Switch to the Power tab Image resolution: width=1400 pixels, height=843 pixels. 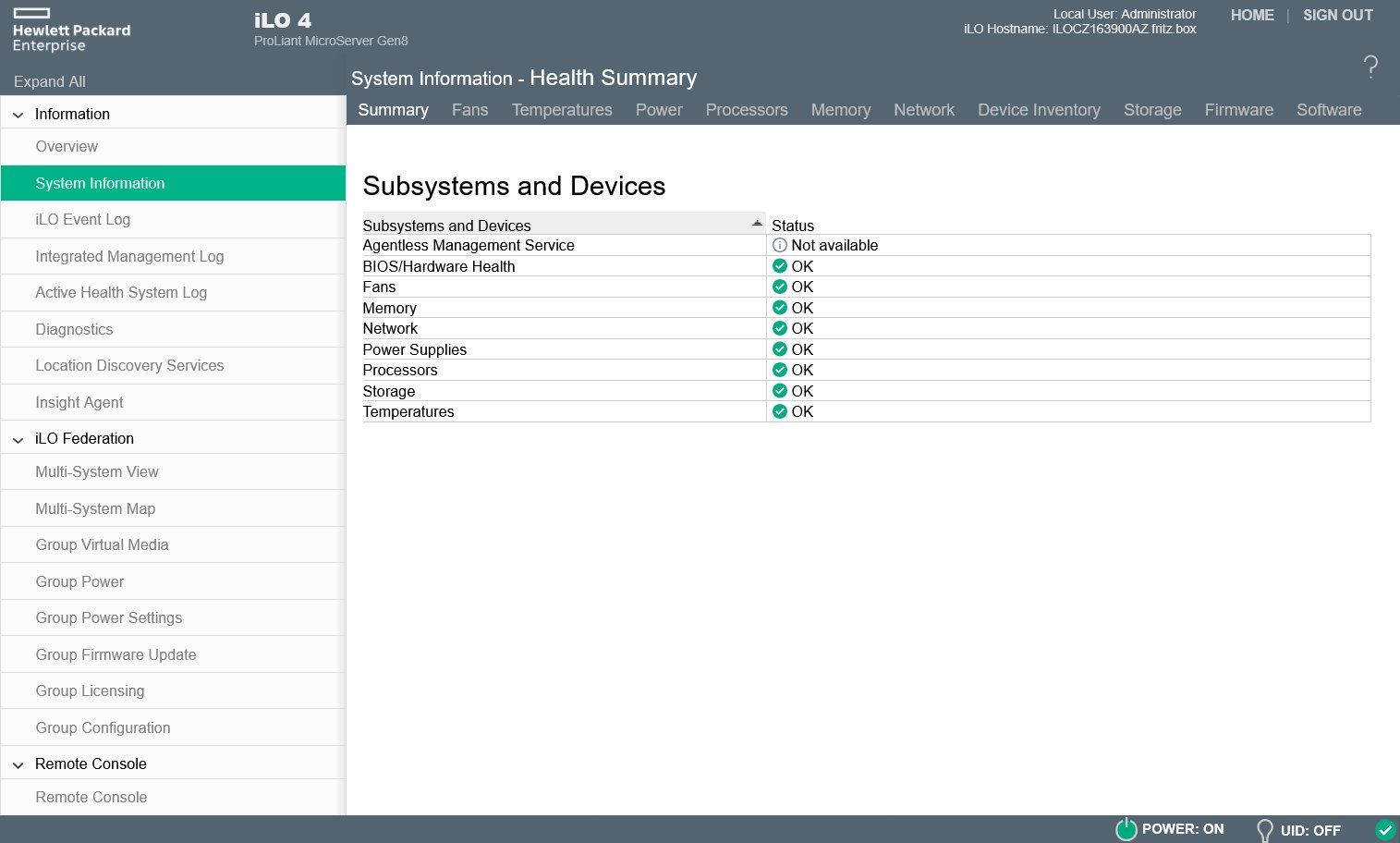[659, 110]
